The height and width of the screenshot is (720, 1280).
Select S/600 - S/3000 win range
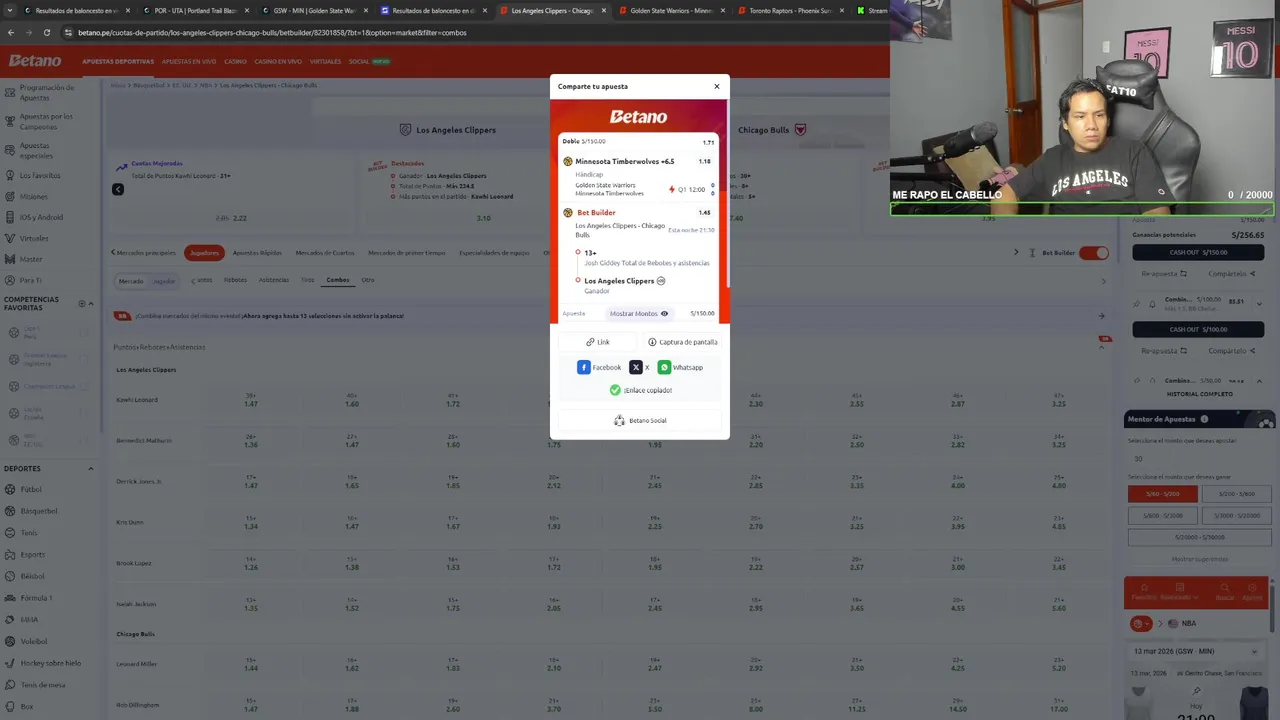pos(1162,515)
